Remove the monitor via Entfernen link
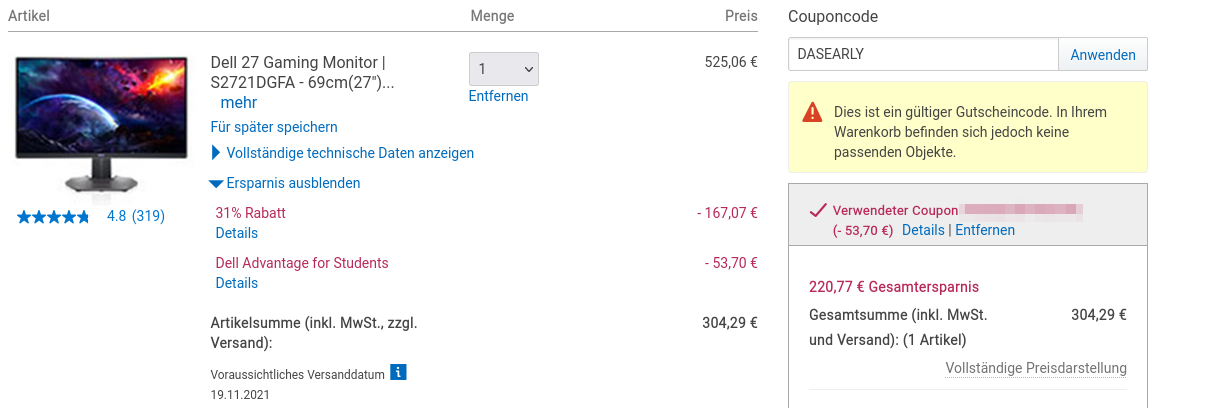Screen dimensions: 1228x408 [498, 96]
